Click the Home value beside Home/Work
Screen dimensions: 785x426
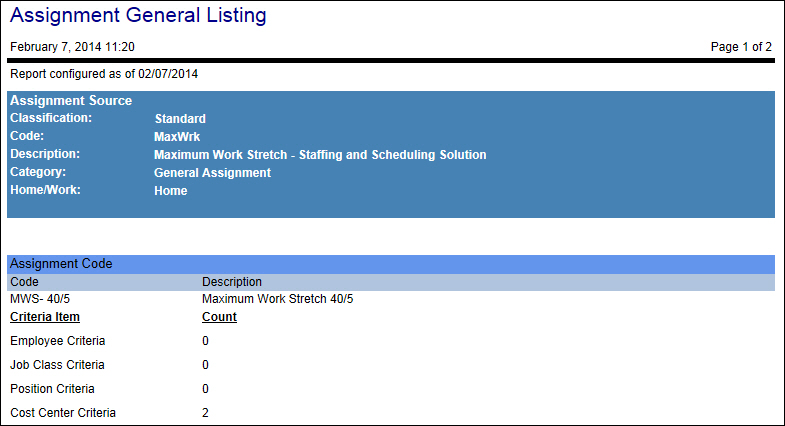coord(171,191)
